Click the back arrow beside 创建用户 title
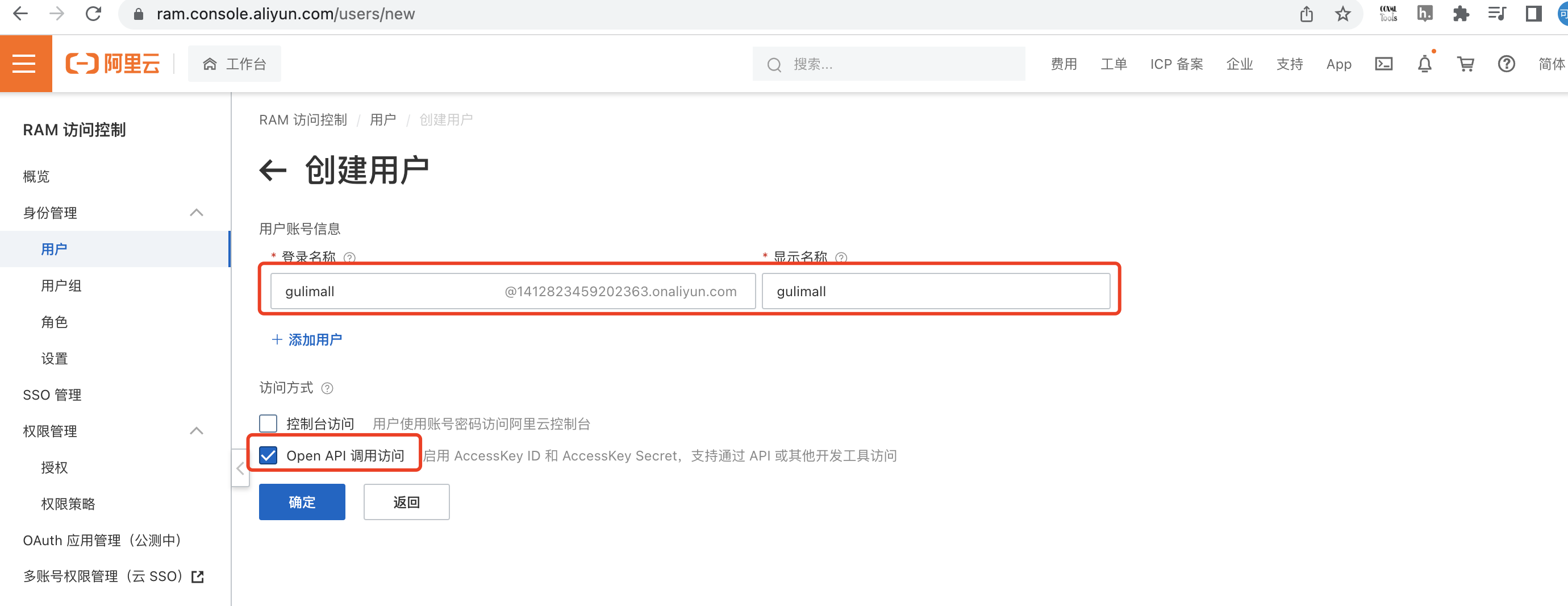This screenshot has width=1568, height=606. pos(273,170)
